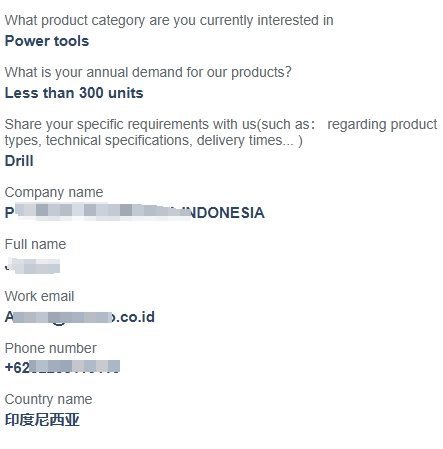
Task: Select the Less than 300 units value
Action: 74,93
